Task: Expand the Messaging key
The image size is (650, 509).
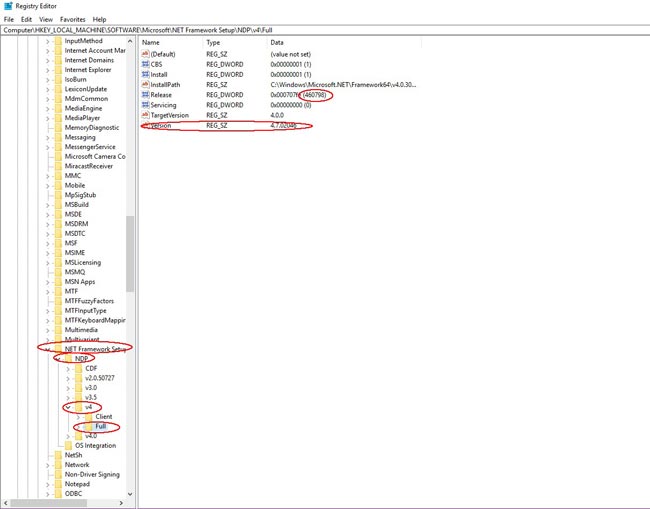Action: pos(47,137)
